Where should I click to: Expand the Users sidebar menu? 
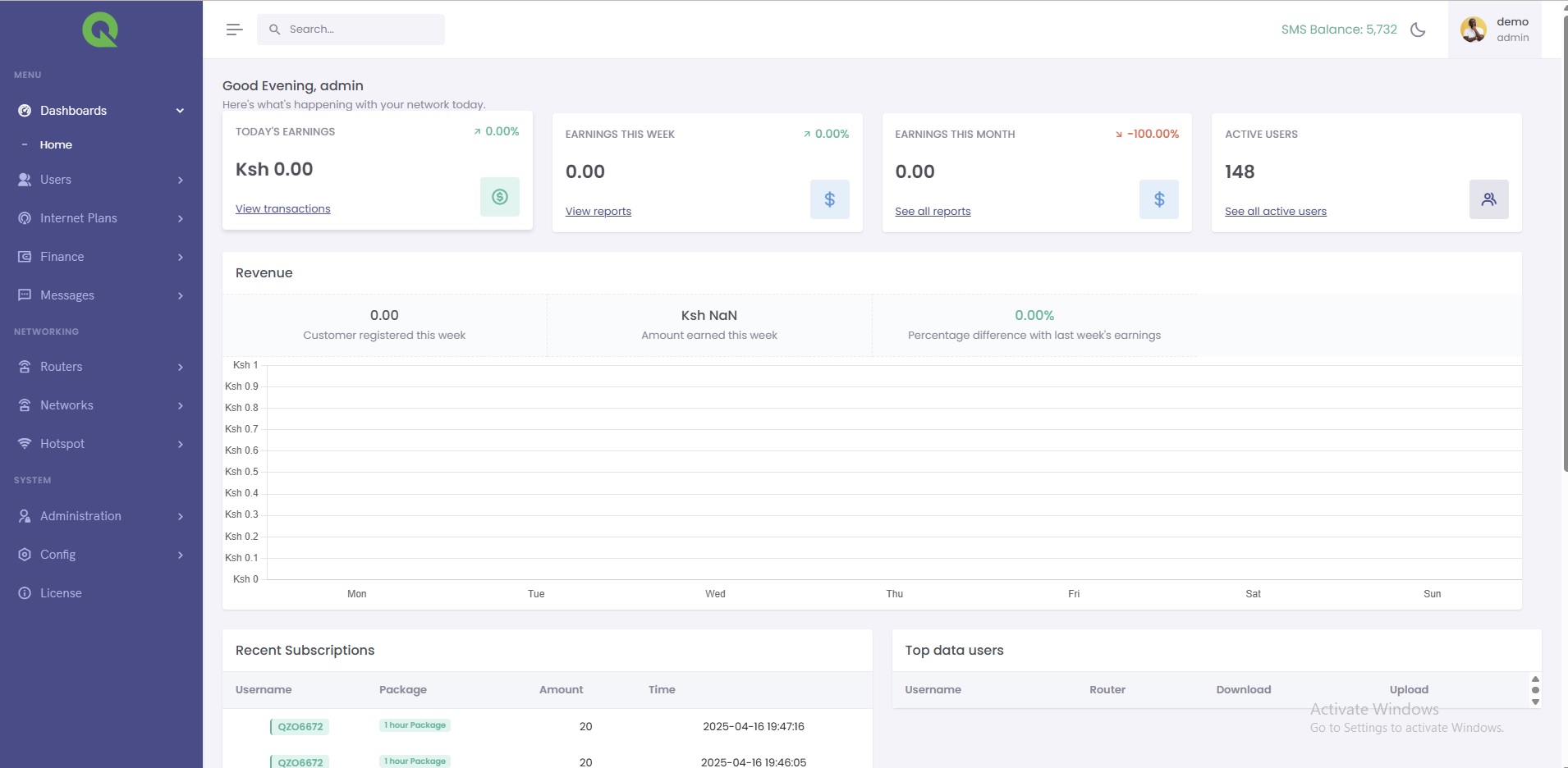click(x=56, y=180)
